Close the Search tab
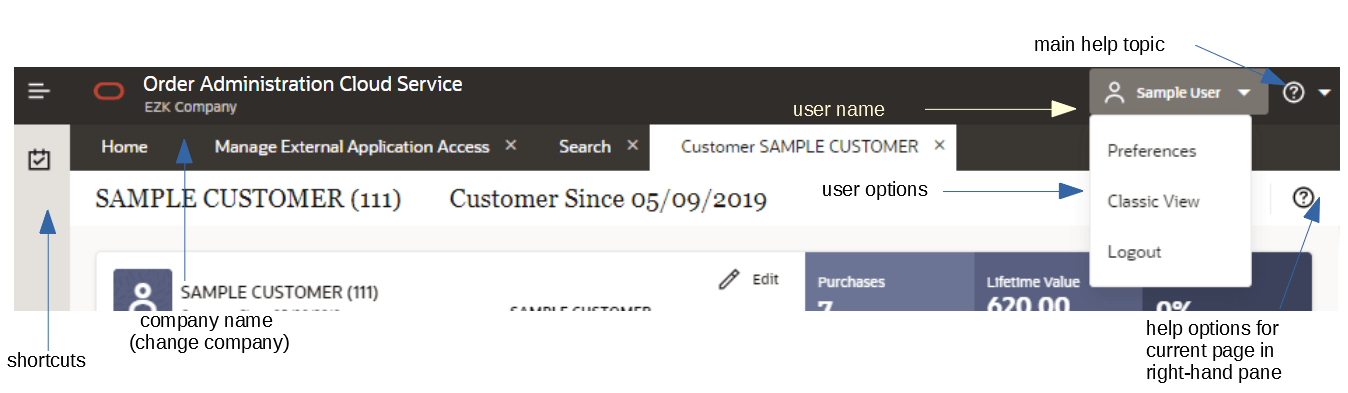 (x=632, y=146)
